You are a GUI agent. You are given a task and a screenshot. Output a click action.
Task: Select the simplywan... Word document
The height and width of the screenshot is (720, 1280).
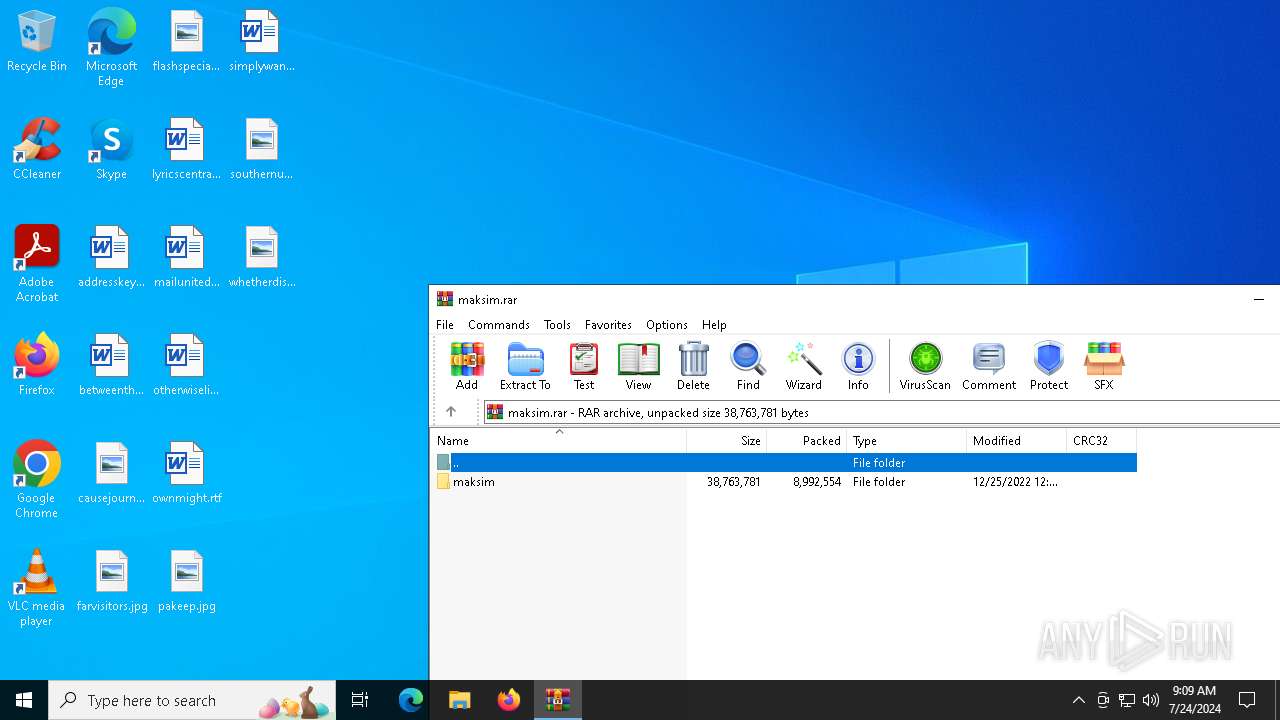tap(261, 41)
